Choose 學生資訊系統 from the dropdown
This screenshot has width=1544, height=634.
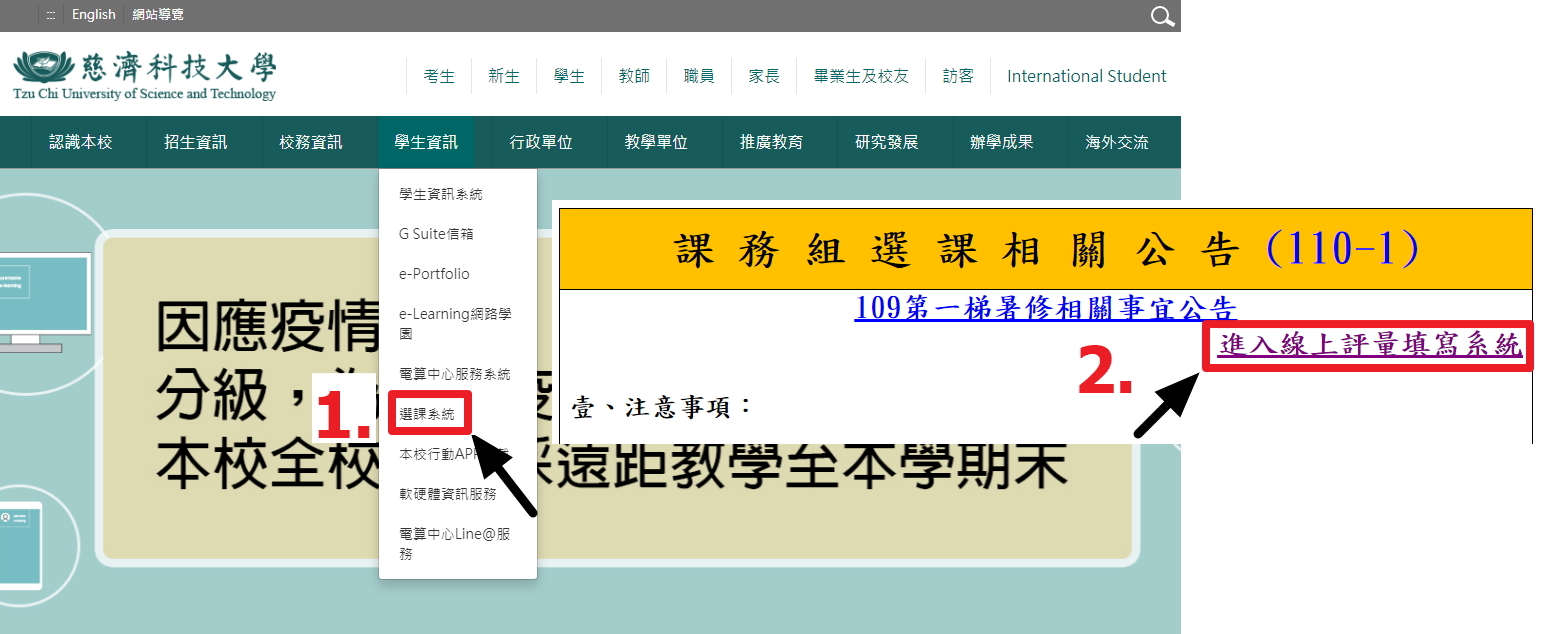pyautogui.click(x=441, y=194)
